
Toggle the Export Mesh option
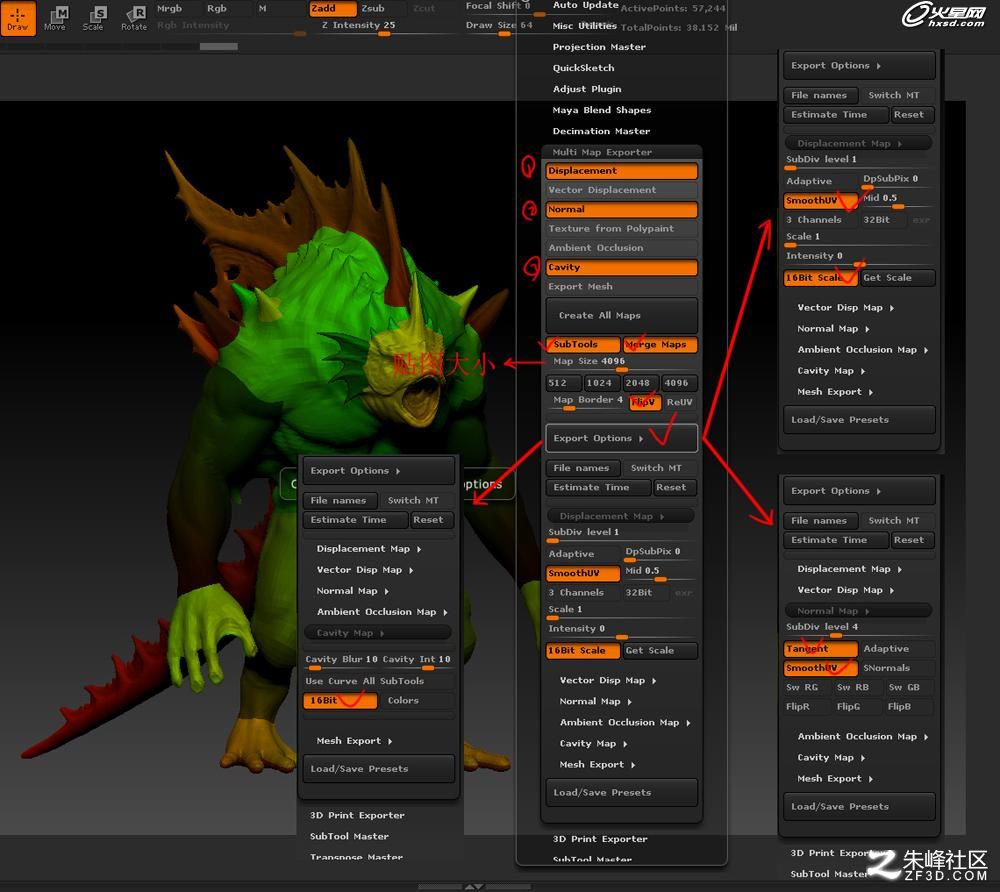pyautogui.click(x=622, y=287)
